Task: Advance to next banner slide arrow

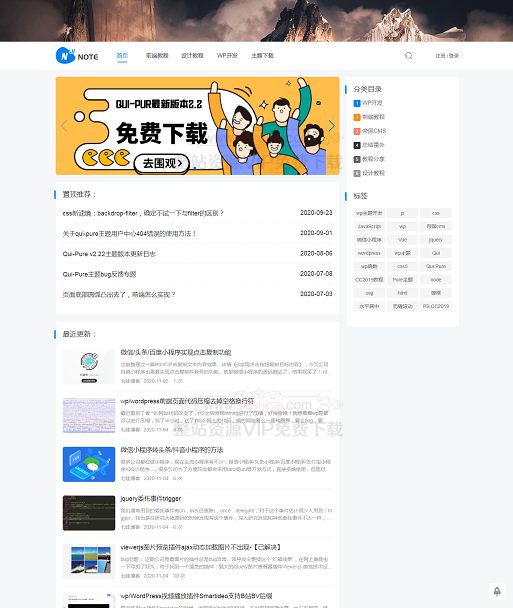Action: (x=332, y=126)
